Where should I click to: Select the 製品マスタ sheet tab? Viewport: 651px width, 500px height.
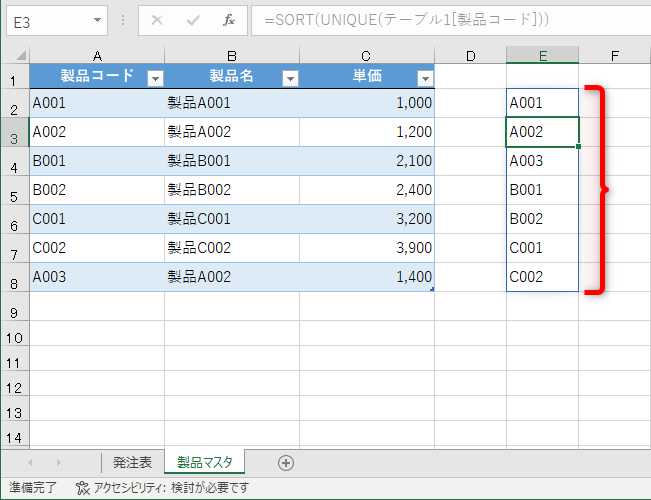pos(205,462)
